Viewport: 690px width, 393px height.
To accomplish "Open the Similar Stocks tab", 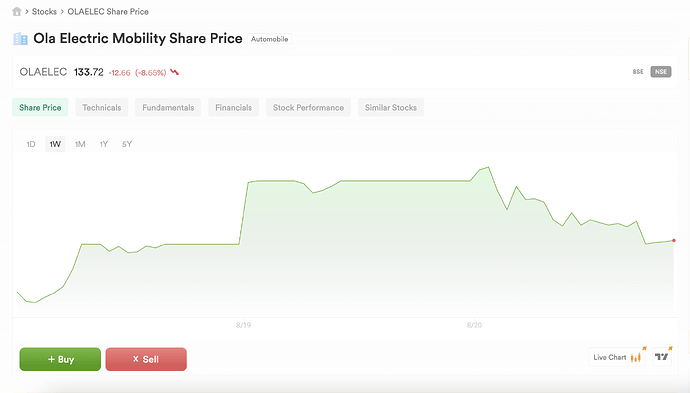I will click(x=391, y=107).
